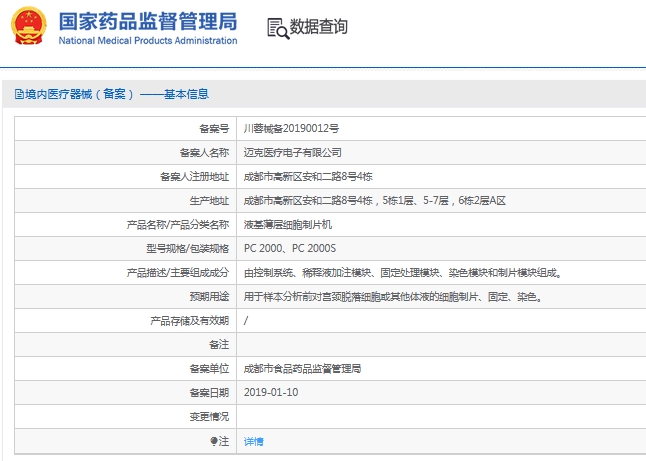Click the 生产地址 row label
646x461 pixels.
(209, 201)
